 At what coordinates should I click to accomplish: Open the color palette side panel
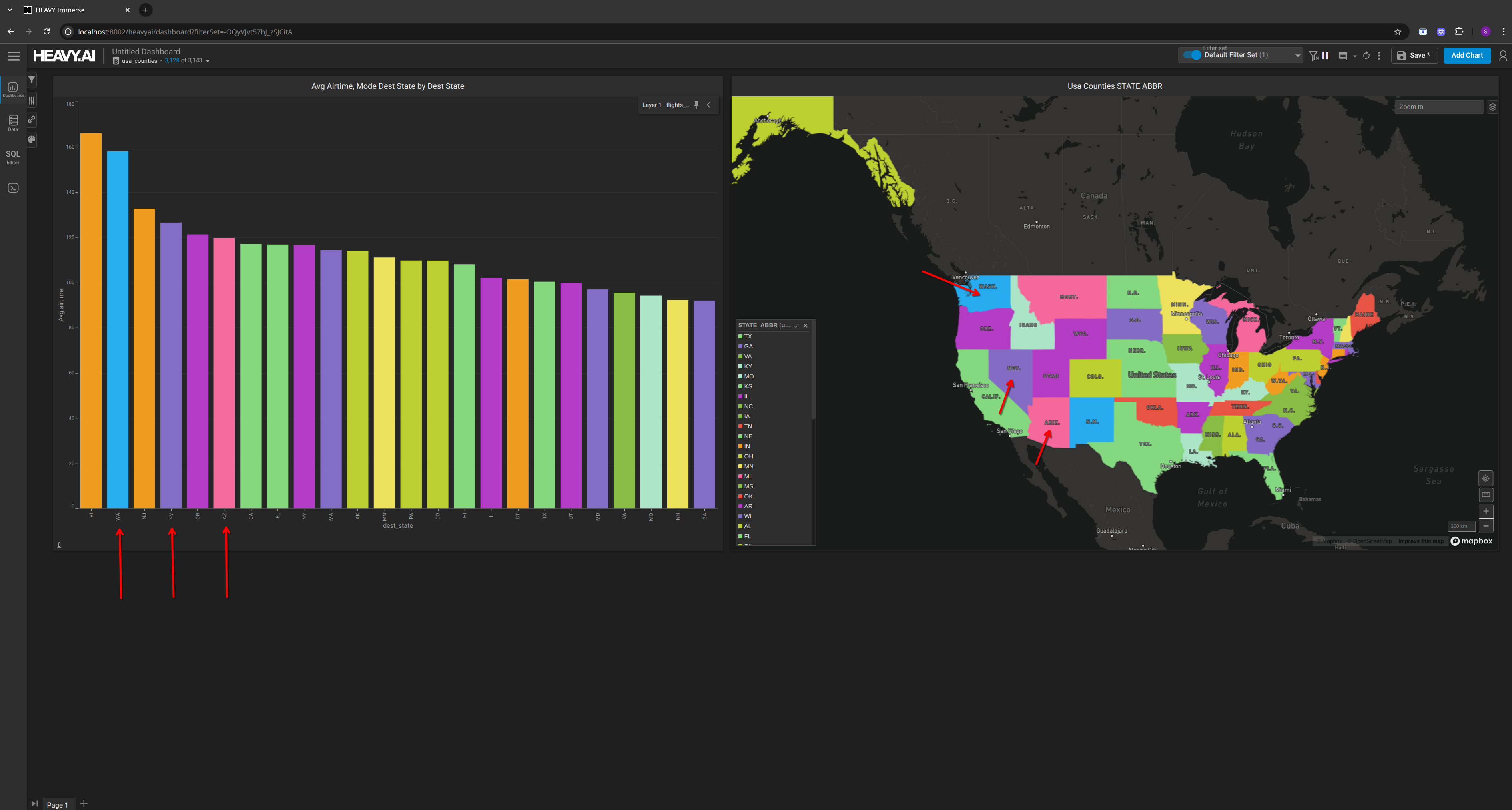pos(32,139)
